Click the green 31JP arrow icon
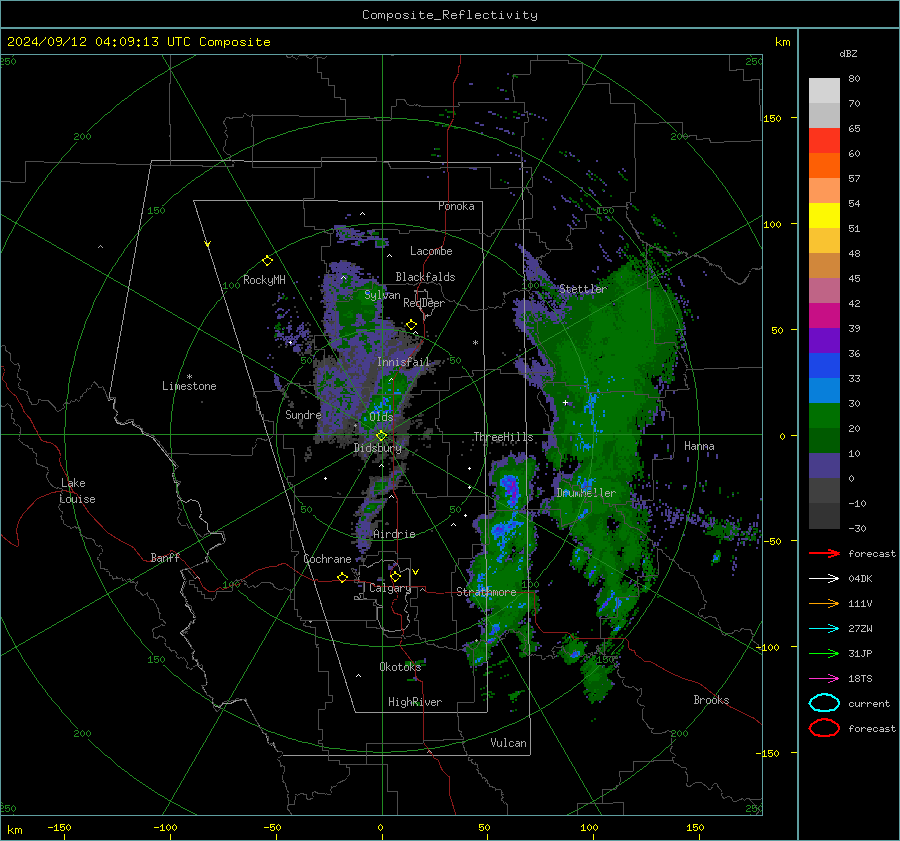This screenshot has height=841, width=900. click(x=824, y=653)
